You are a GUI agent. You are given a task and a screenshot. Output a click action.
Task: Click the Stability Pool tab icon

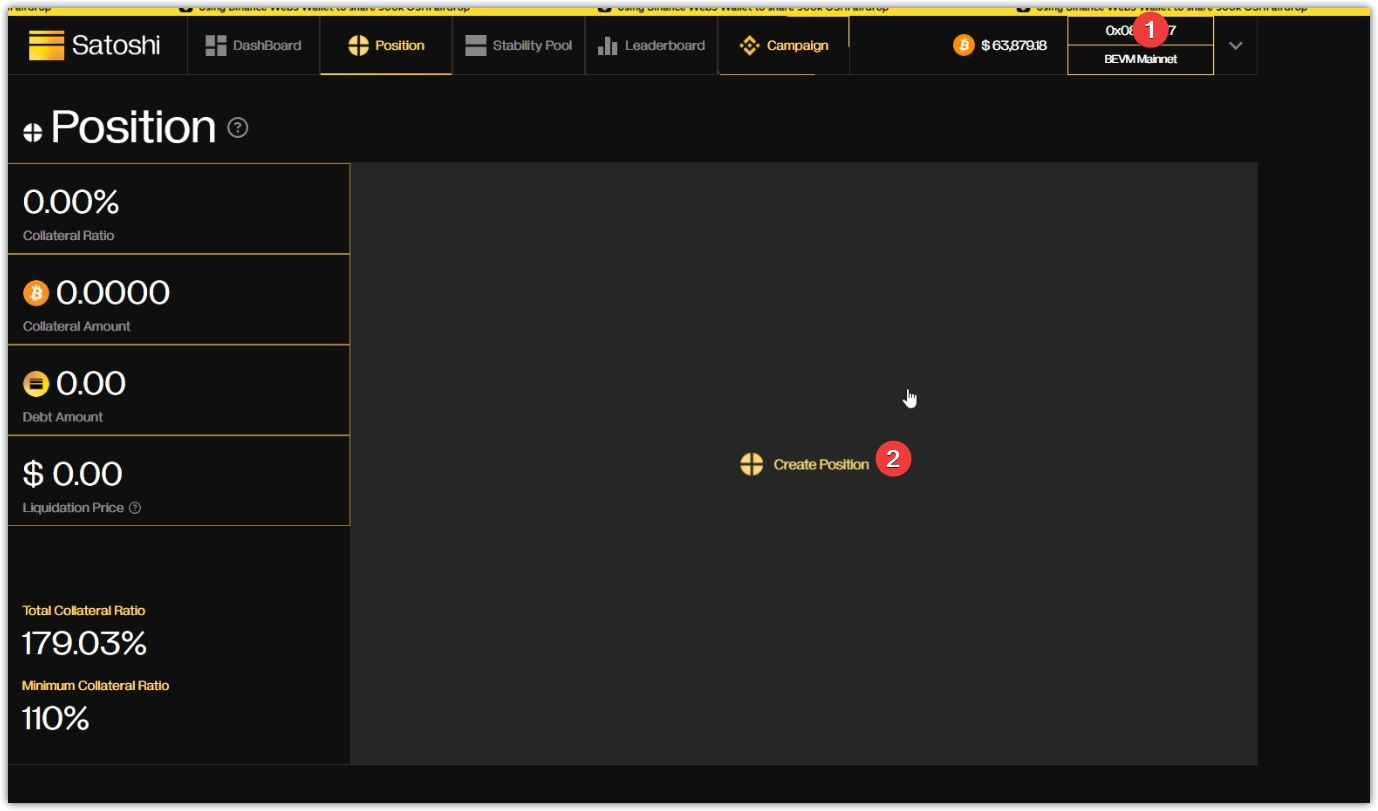[x=476, y=45]
